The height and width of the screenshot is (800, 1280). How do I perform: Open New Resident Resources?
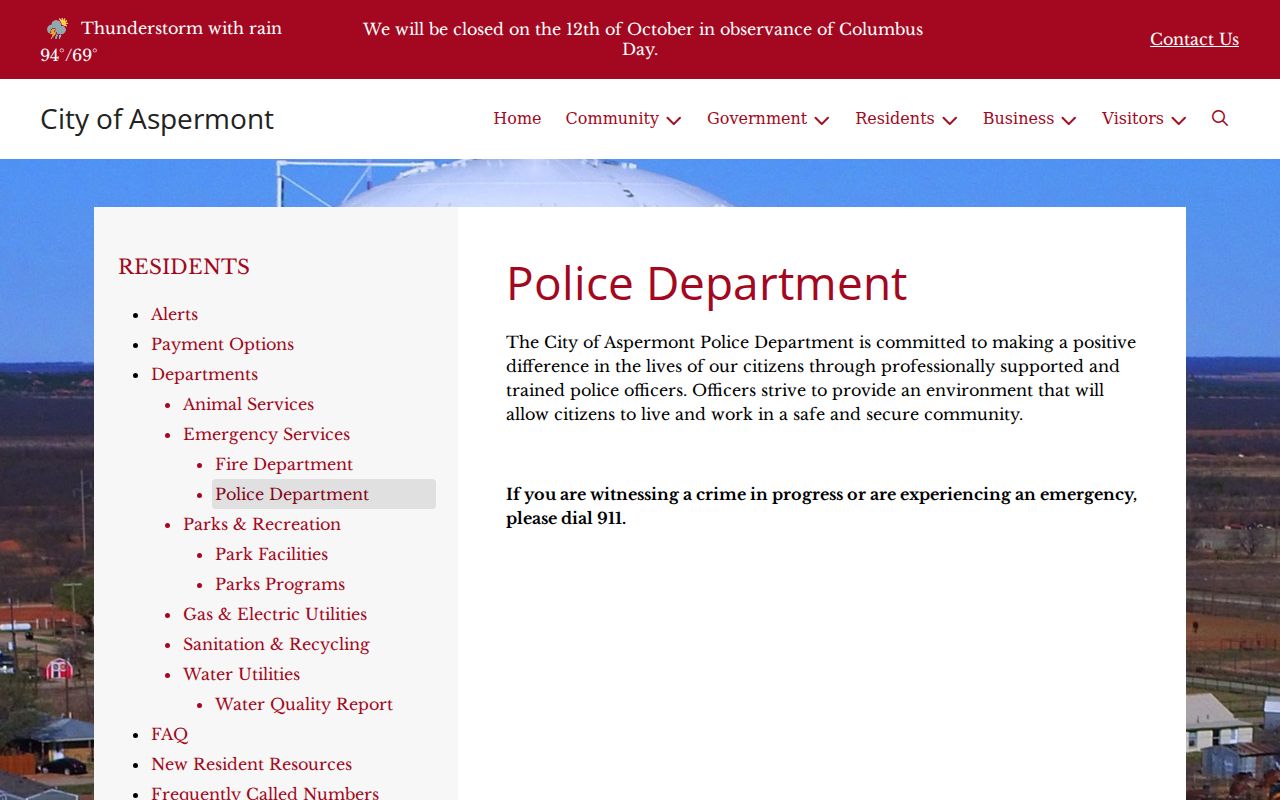(251, 764)
